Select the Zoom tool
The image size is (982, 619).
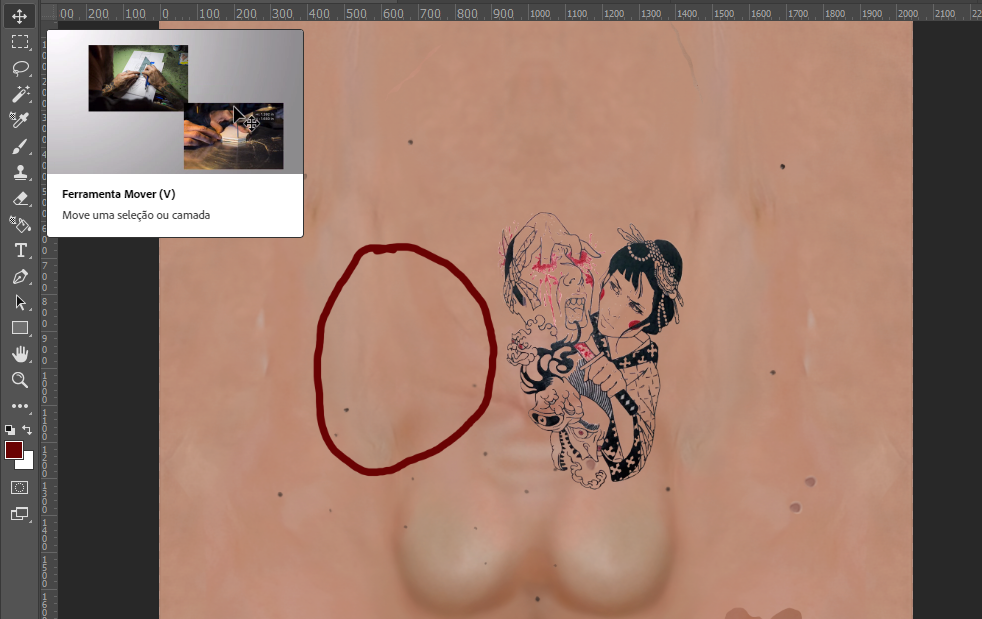(20, 380)
